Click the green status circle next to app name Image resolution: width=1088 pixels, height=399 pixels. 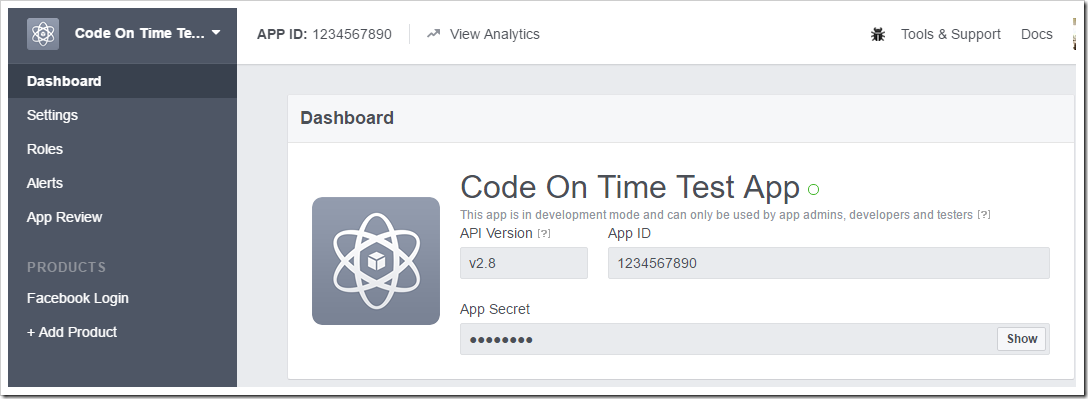[x=814, y=189]
